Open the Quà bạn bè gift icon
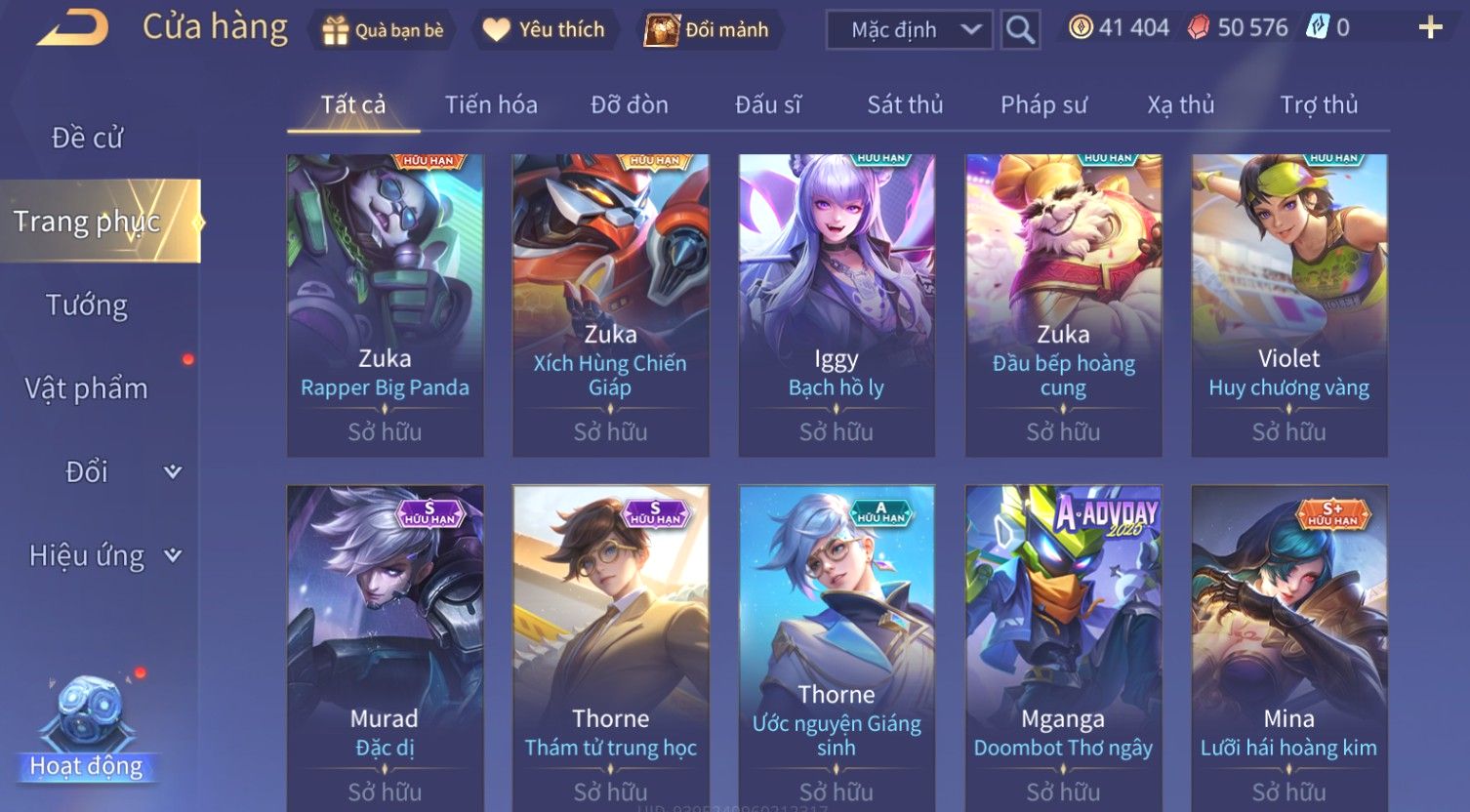The image size is (1470, 812). 335,30
